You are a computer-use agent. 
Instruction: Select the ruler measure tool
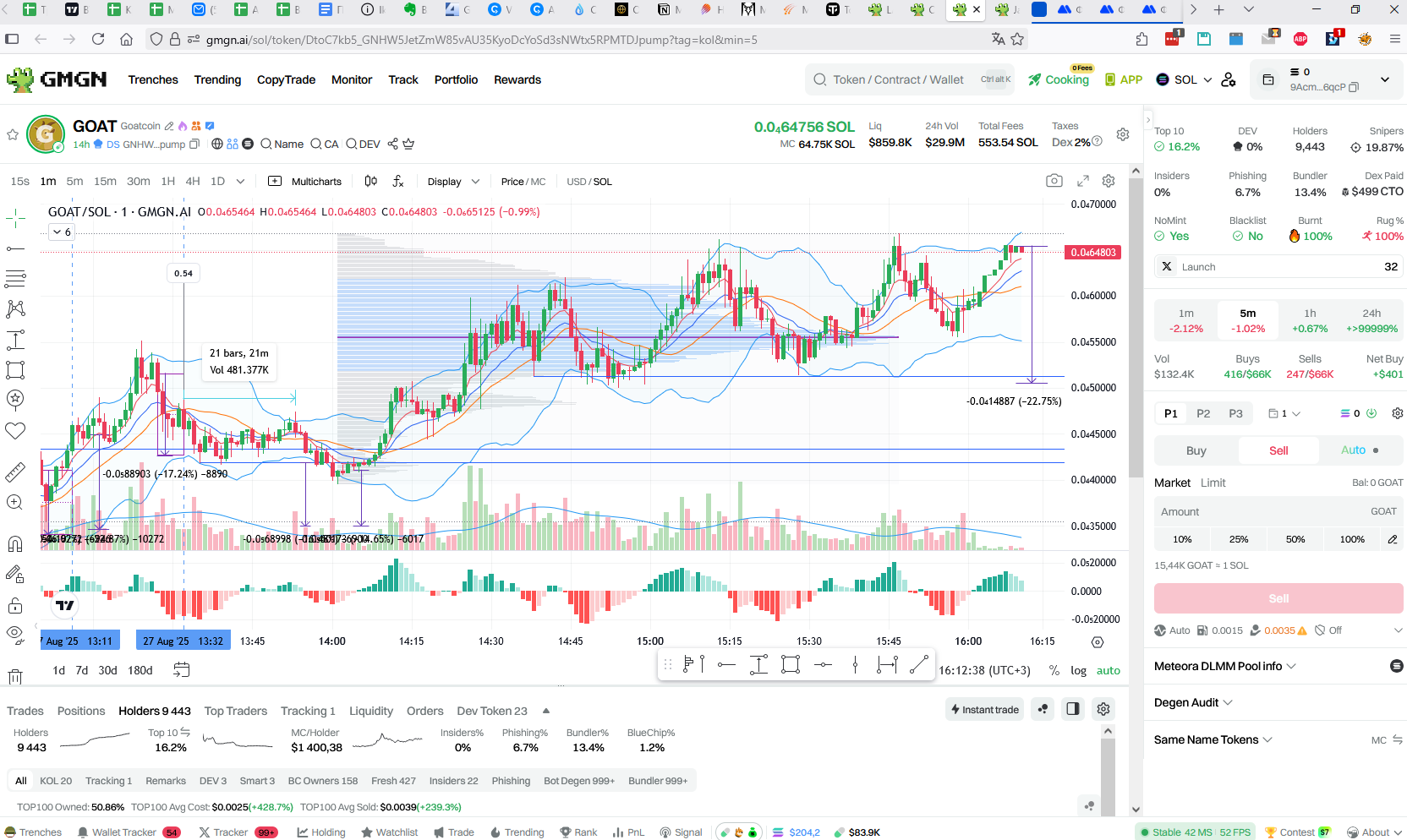click(15, 472)
